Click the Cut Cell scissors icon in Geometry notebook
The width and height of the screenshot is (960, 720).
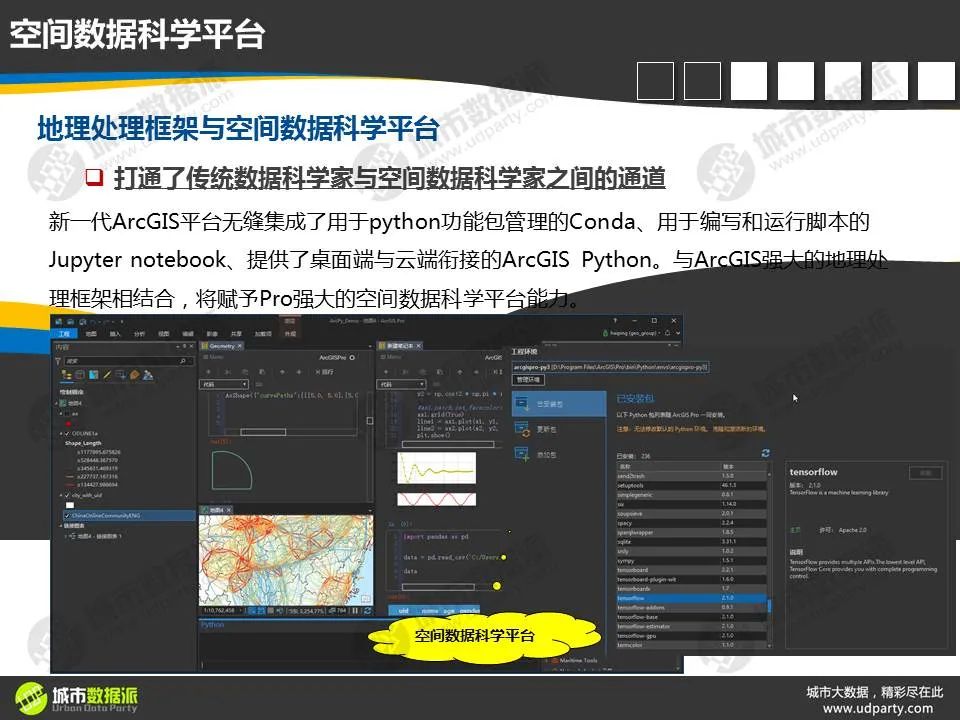pyautogui.click(x=227, y=372)
